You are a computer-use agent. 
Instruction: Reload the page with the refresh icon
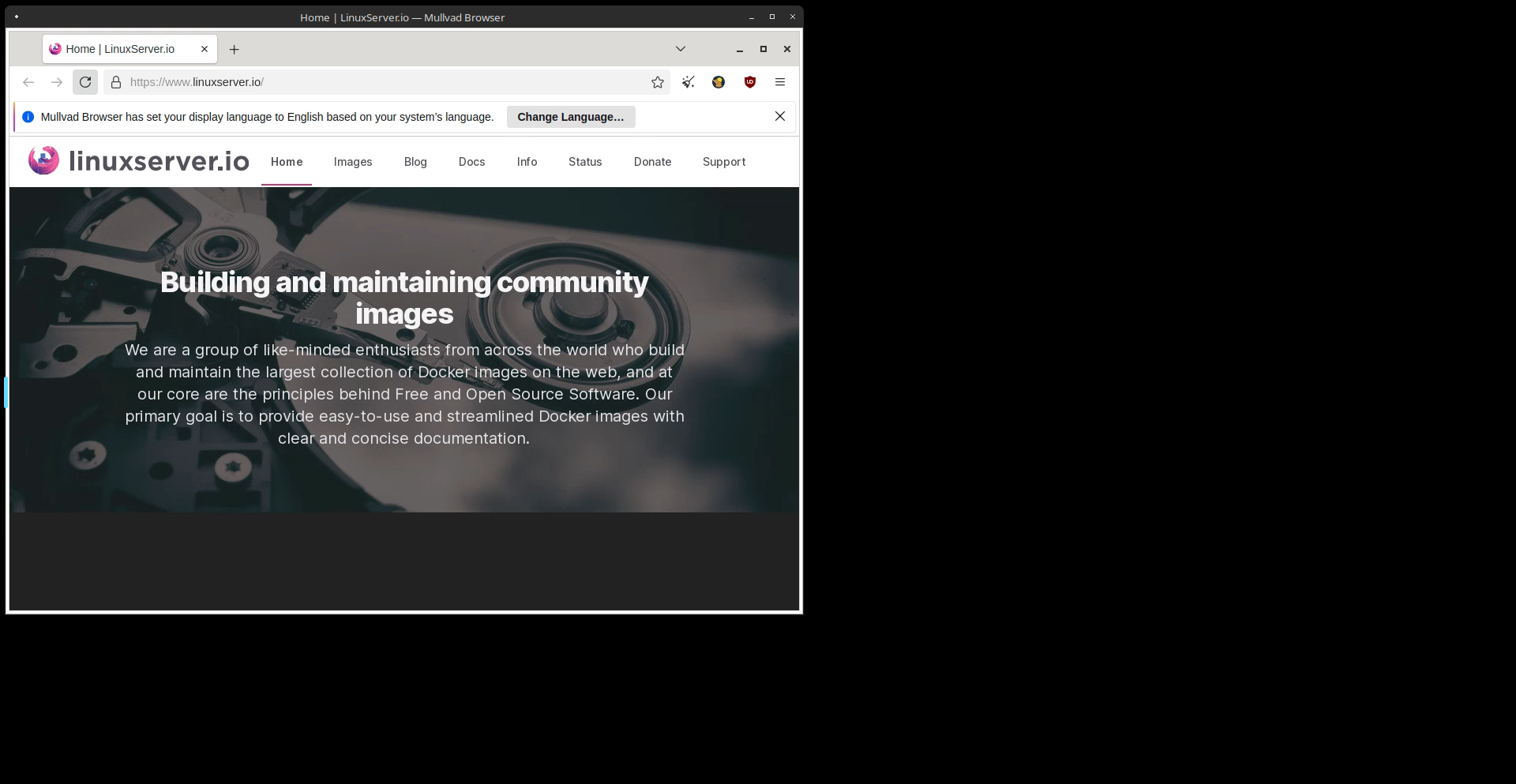coord(85,82)
